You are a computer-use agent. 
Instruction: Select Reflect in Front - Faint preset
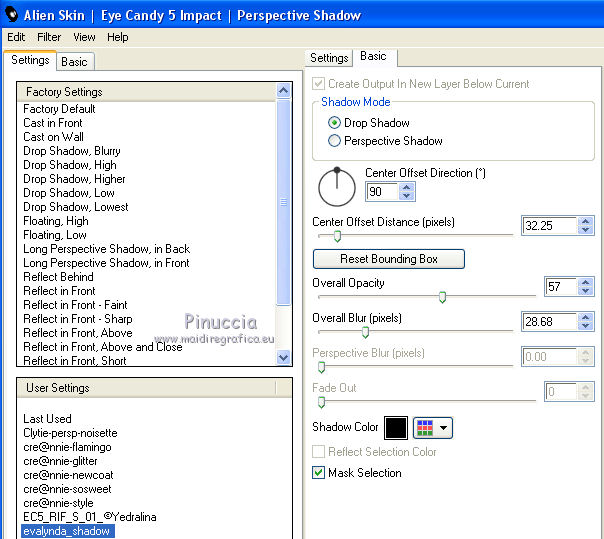75,305
